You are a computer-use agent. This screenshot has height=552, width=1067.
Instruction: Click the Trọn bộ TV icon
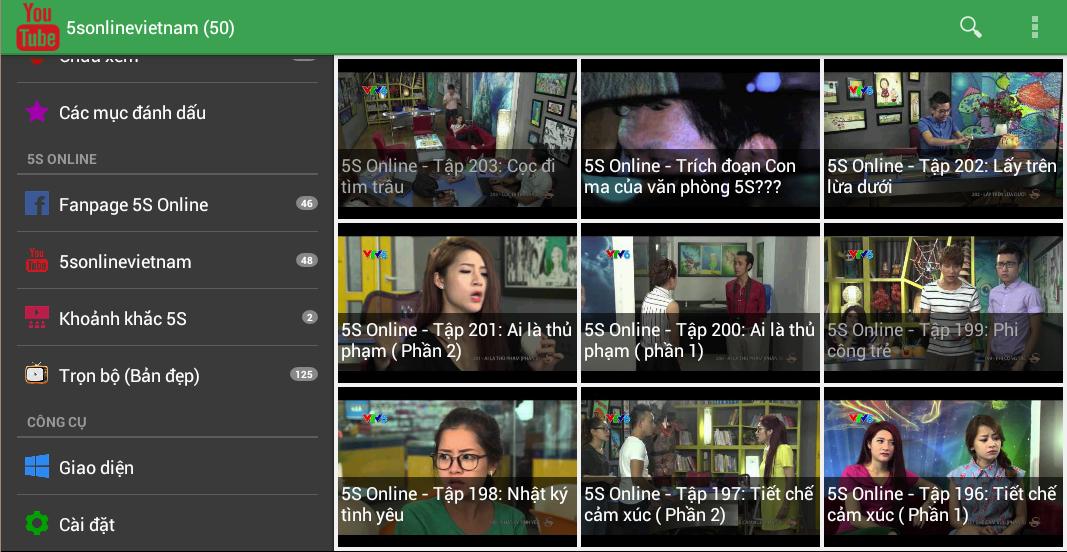(x=37, y=375)
